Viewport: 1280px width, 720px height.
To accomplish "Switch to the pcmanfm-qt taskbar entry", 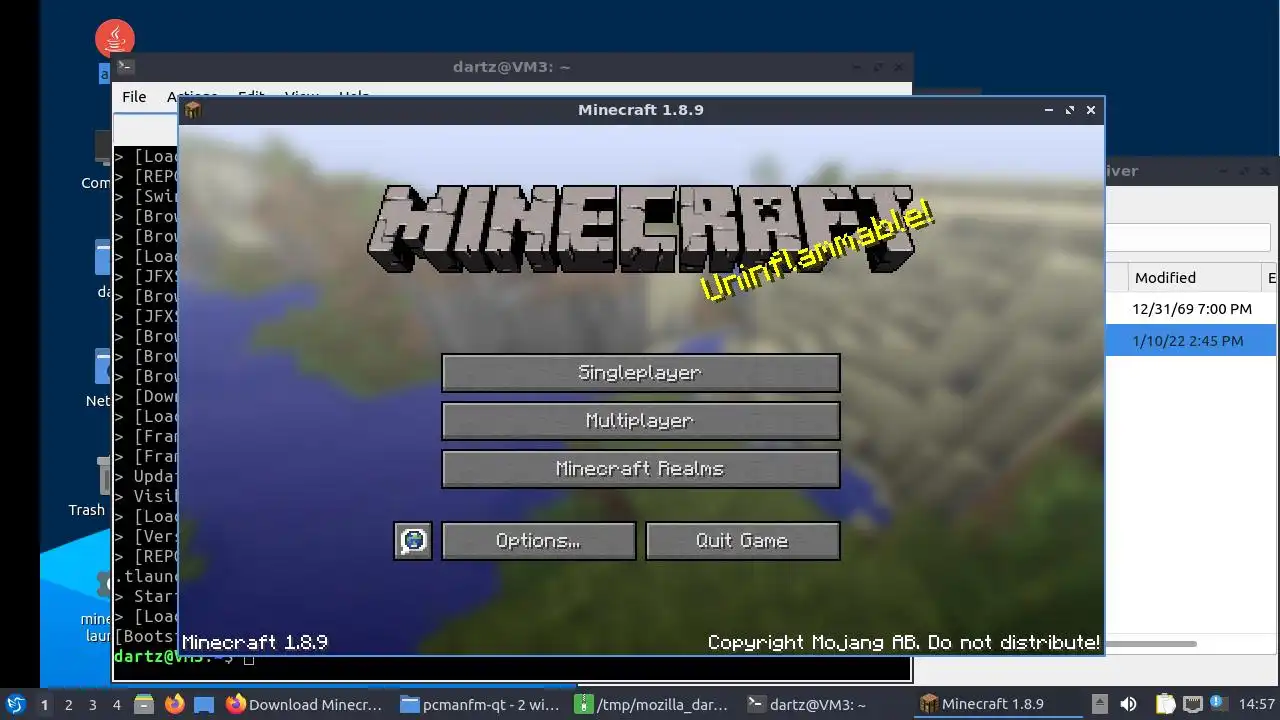I will point(482,704).
